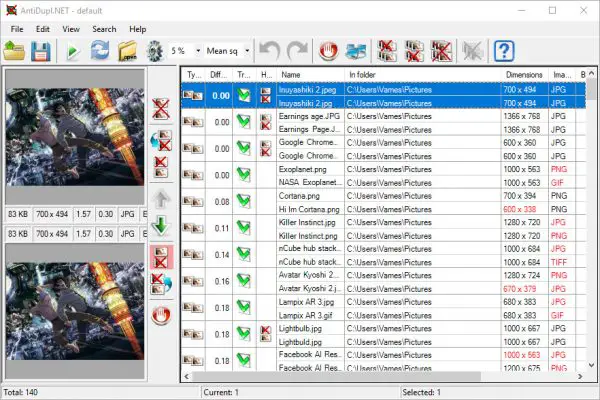Viewport: 600px width, 400px height.
Task: Click the TIFF image type cell
Action: click(x=559, y=262)
